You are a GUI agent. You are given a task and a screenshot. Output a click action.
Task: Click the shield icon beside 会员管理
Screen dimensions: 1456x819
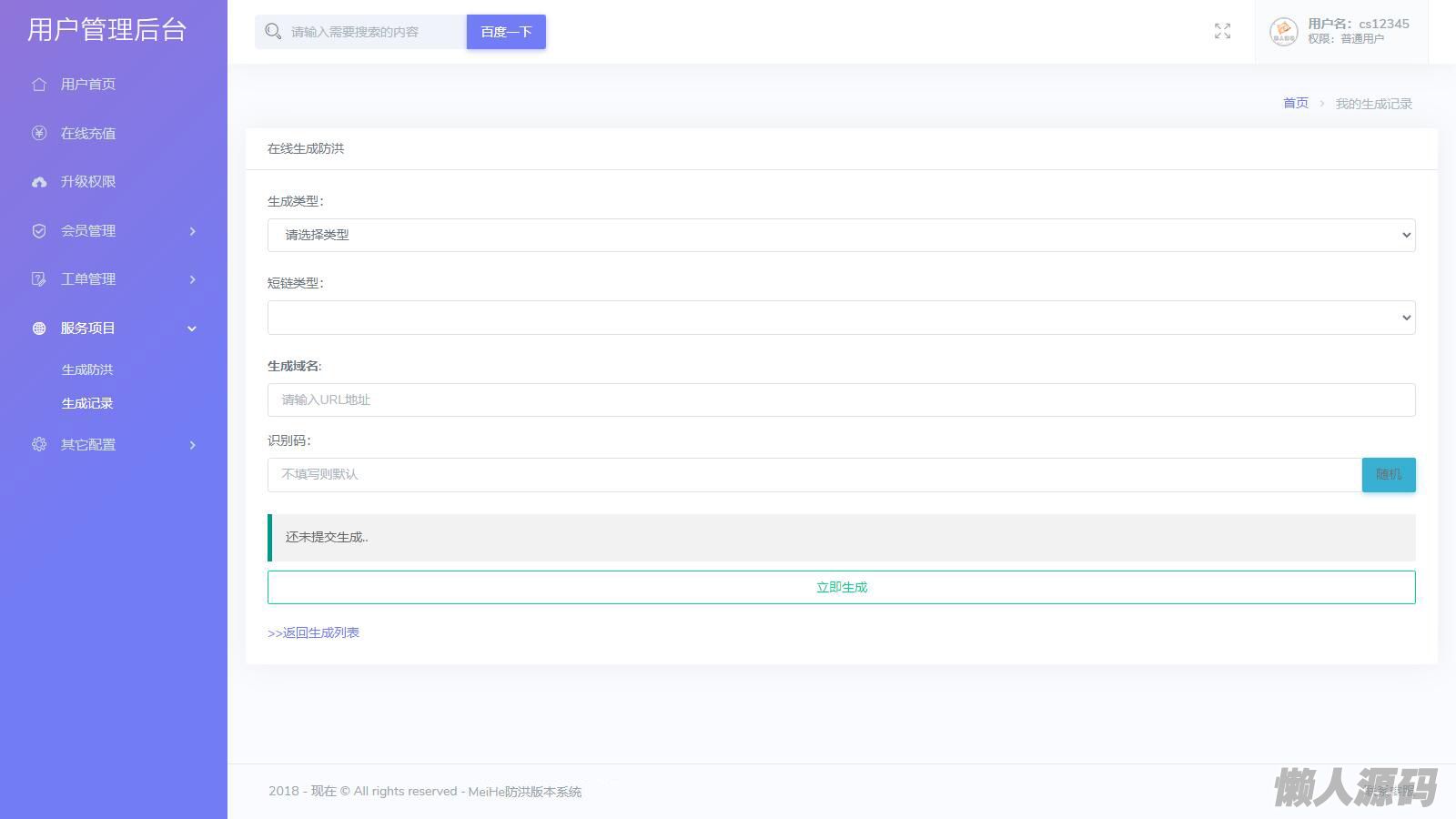pyautogui.click(x=39, y=231)
